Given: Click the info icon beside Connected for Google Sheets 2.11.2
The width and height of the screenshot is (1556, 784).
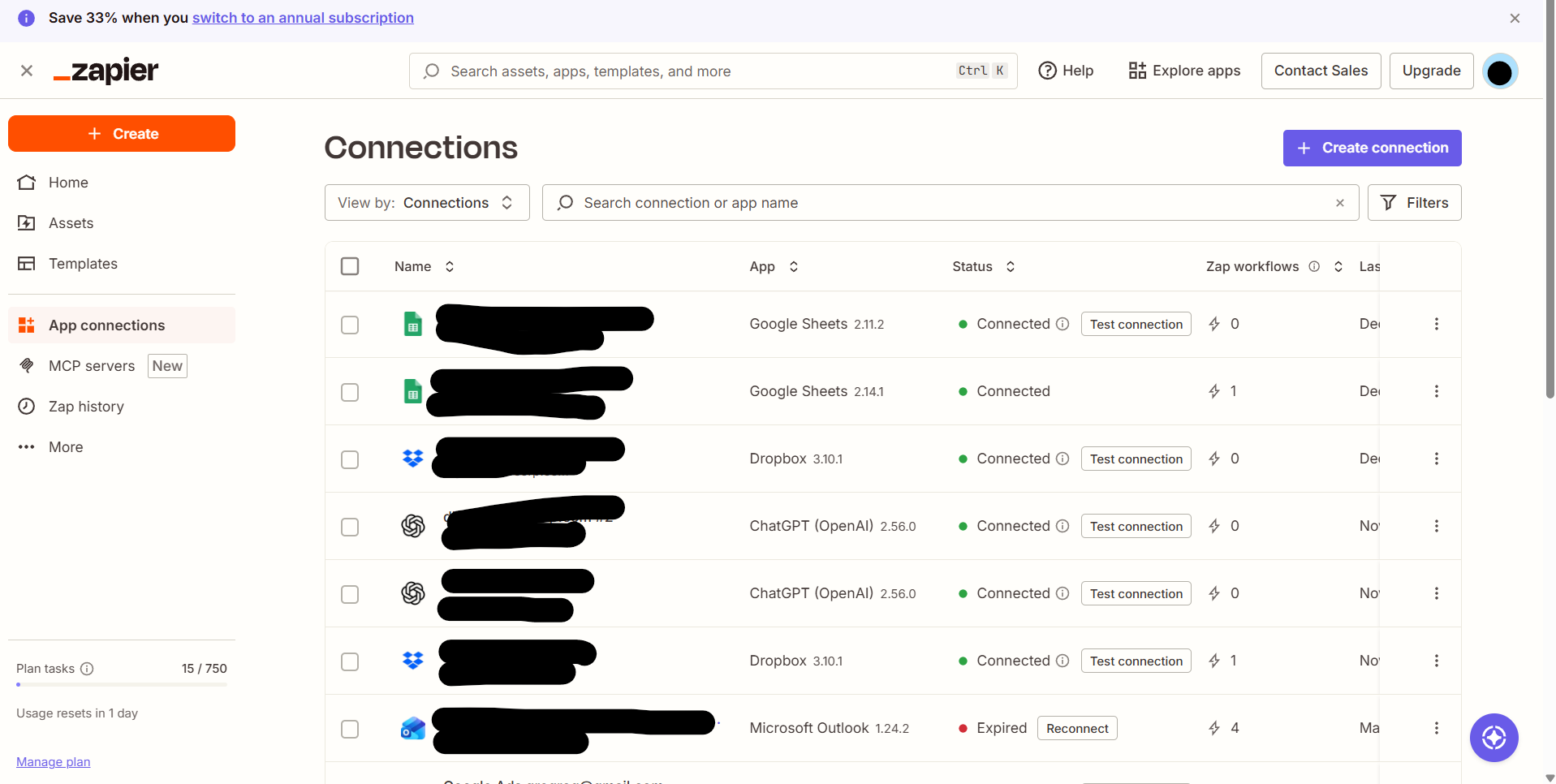Looking at the screenshot, I should tap(1062, 324).
